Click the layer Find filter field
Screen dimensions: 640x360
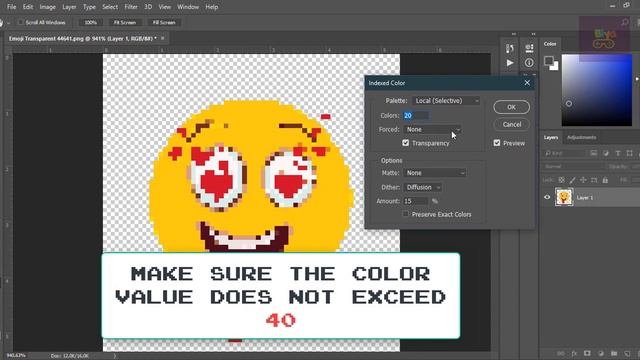[564, 153]
